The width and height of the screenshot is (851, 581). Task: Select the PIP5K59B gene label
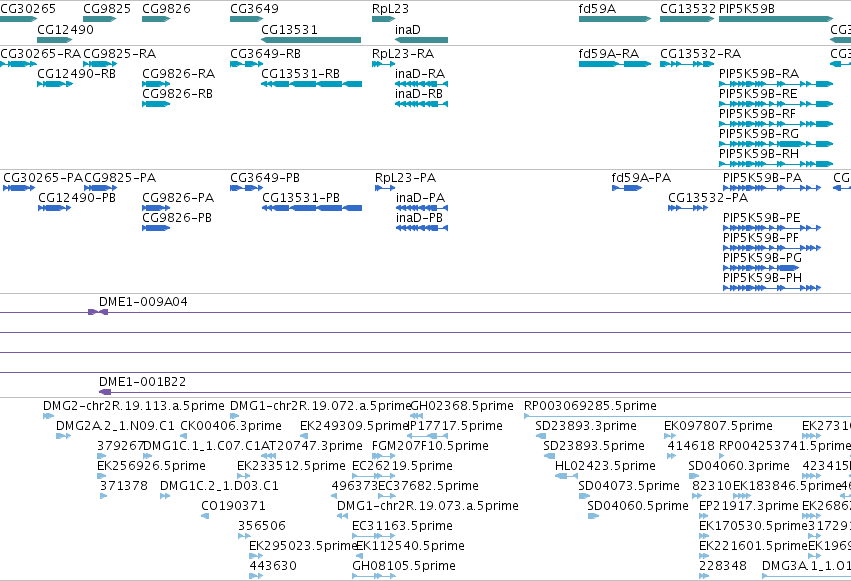(747, 9)
